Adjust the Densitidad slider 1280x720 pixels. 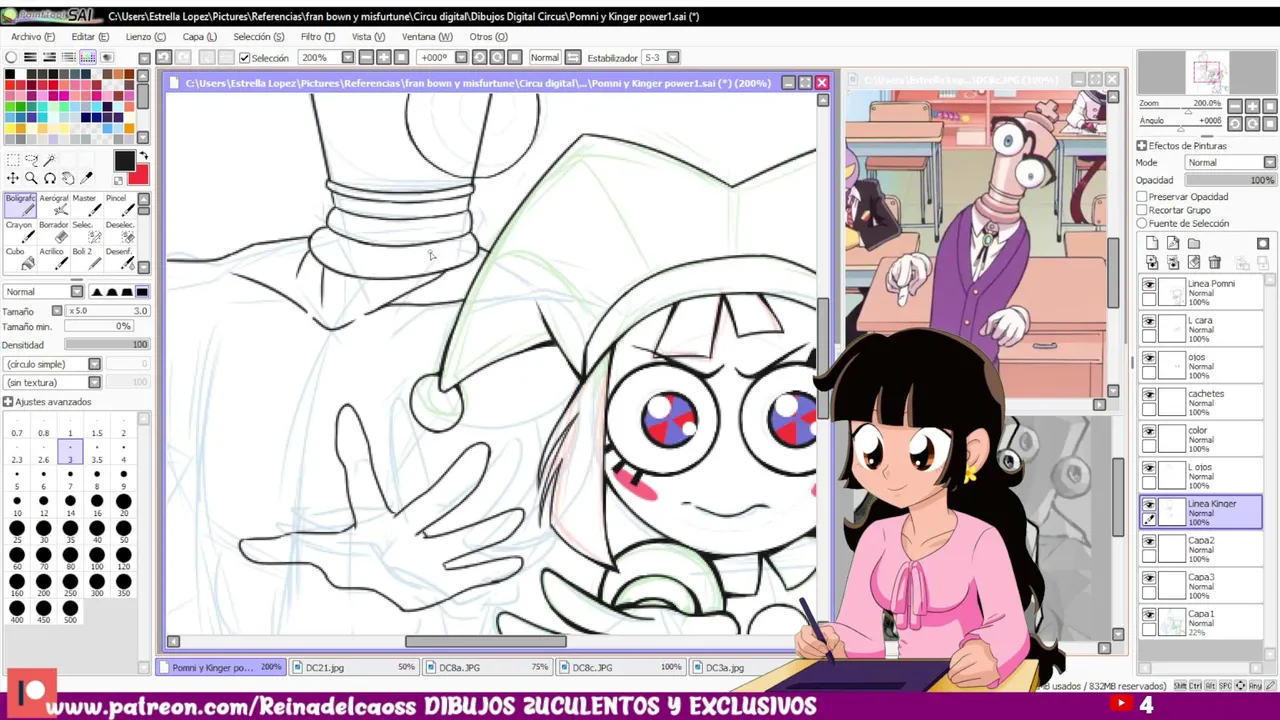pos(107,345)
